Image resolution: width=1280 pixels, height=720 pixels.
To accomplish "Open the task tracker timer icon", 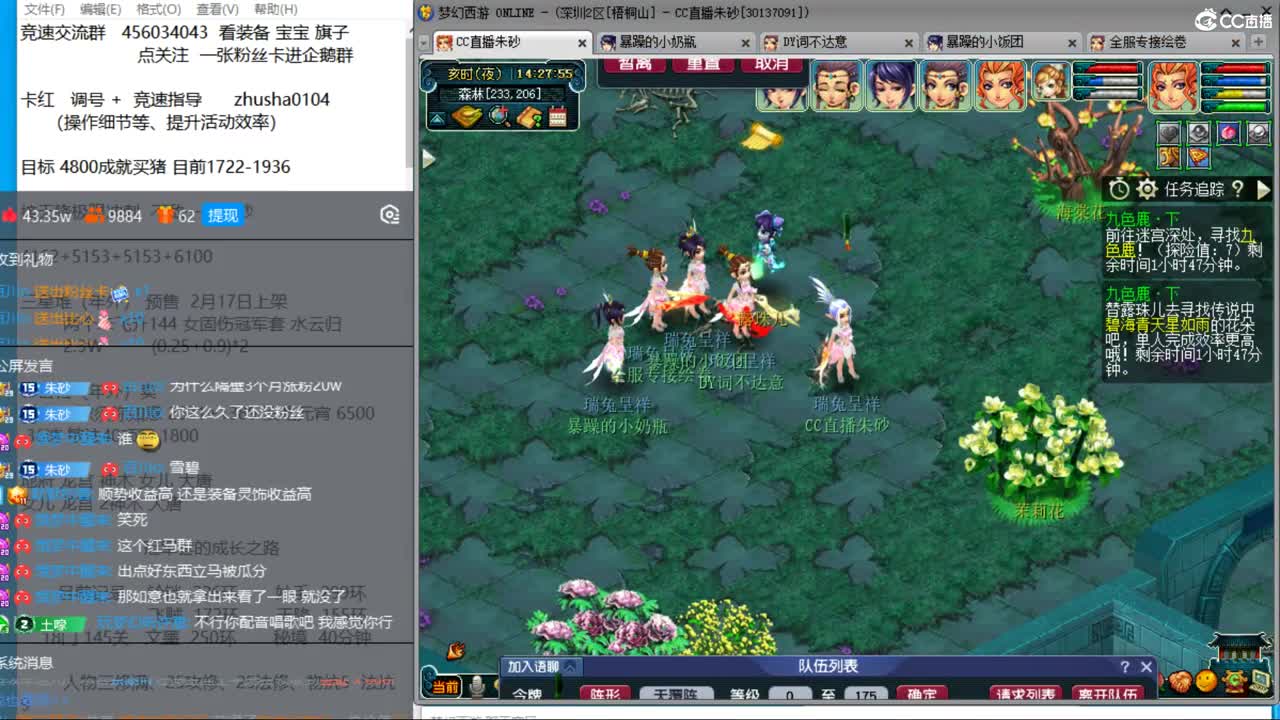I will click(x=1120, y=189).
